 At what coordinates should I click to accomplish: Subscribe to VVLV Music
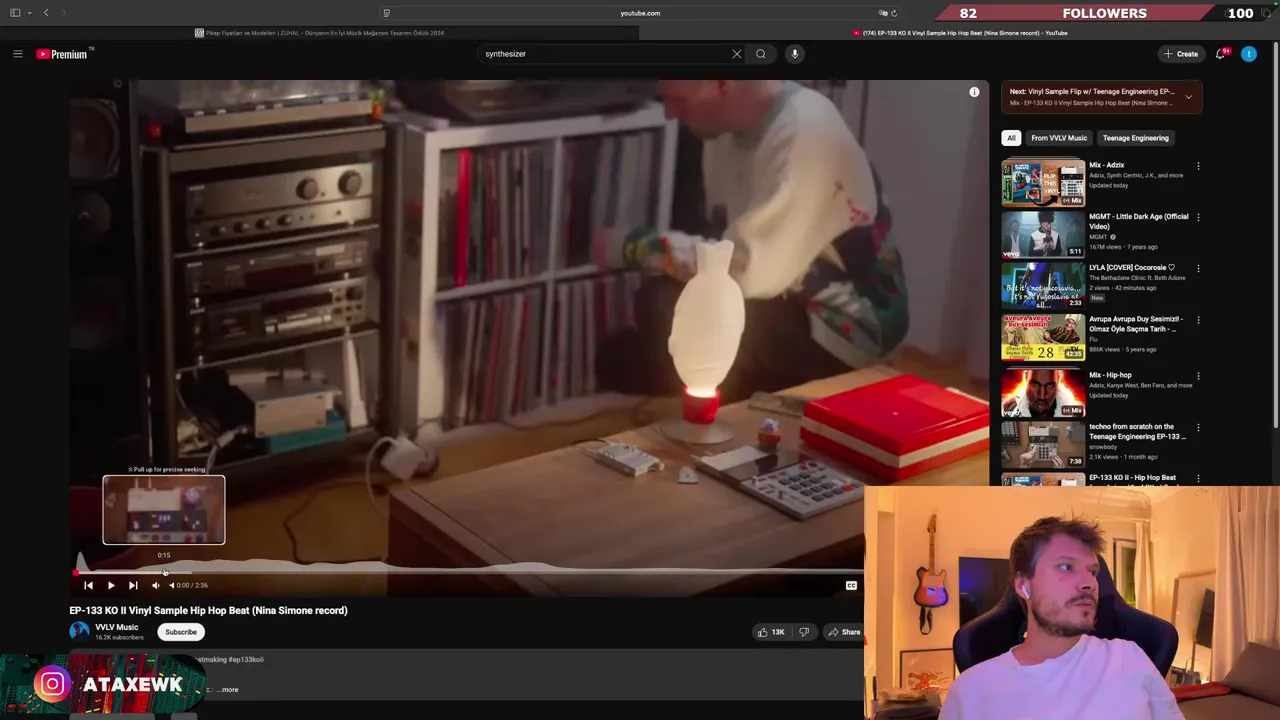click(x=181, y=632)
